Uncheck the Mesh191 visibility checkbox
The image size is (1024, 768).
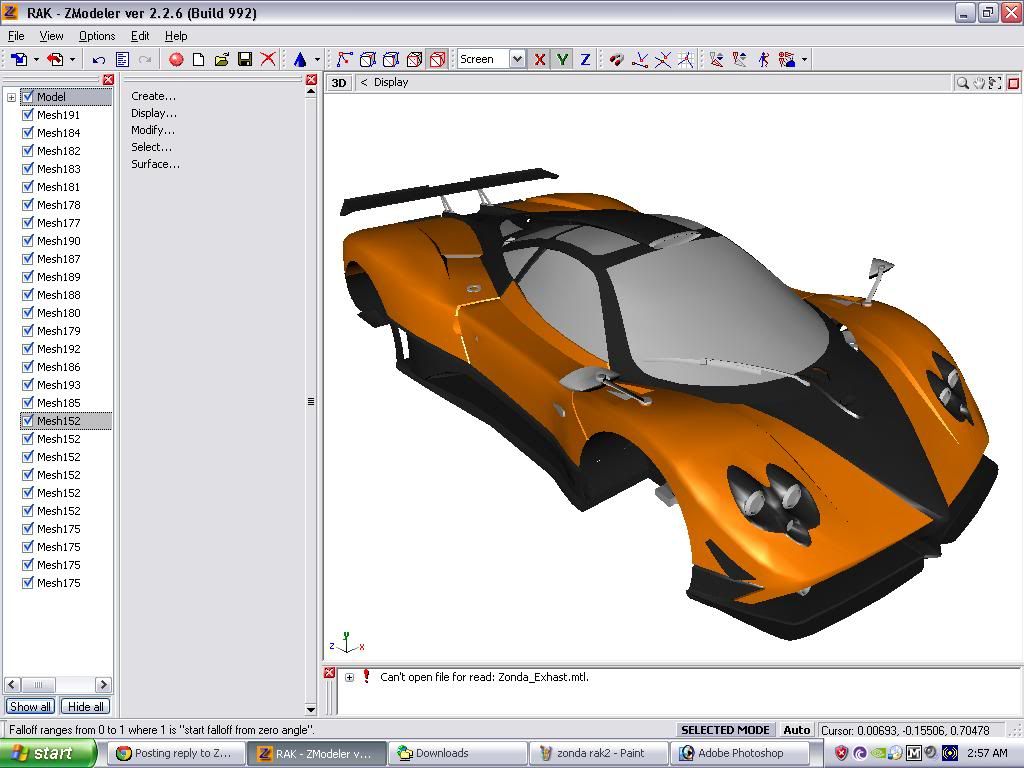click(28, 115)
